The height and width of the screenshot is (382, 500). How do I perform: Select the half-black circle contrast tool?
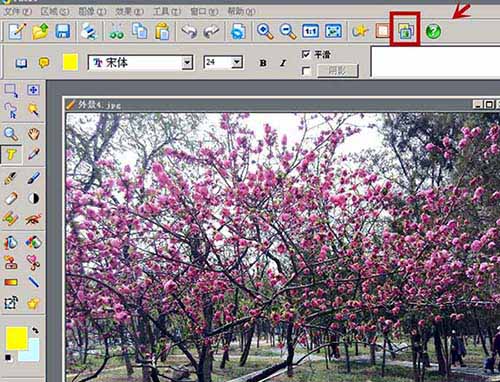33,199
